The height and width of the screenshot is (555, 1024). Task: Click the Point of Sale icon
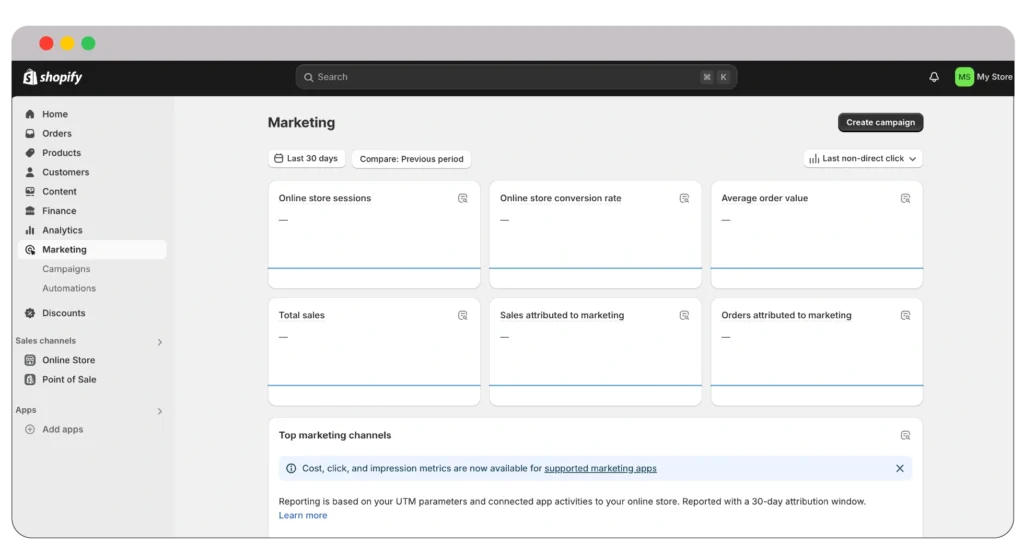30,379
